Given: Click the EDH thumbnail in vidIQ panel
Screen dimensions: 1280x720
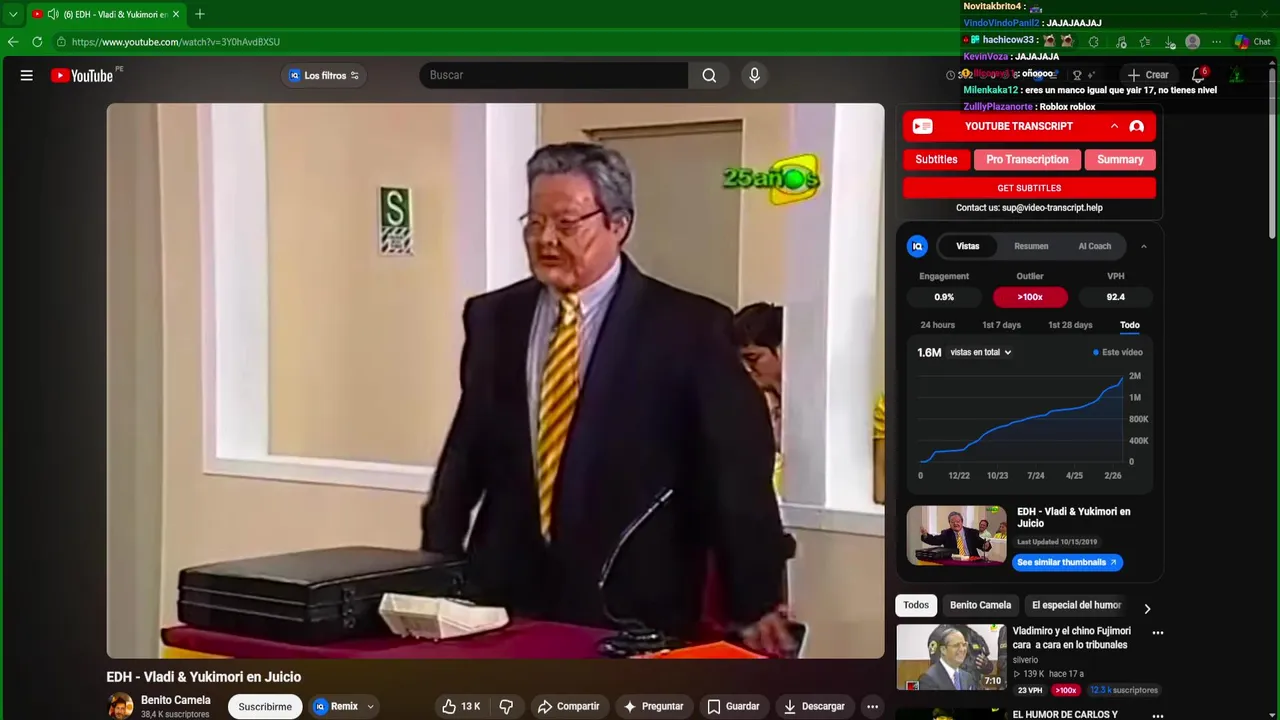Looking at the screenshot, I should (957, 535).
